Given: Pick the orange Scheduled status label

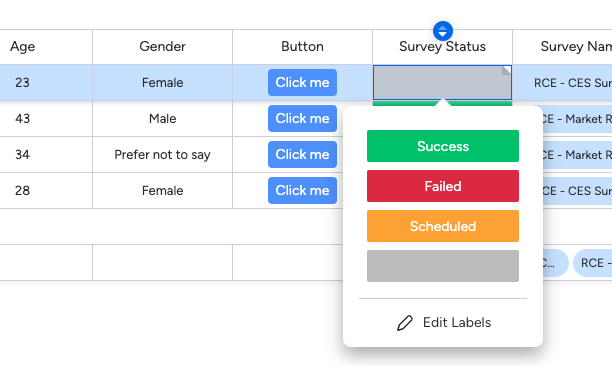Looking at the screenshot, I should (x=443, y=226).
